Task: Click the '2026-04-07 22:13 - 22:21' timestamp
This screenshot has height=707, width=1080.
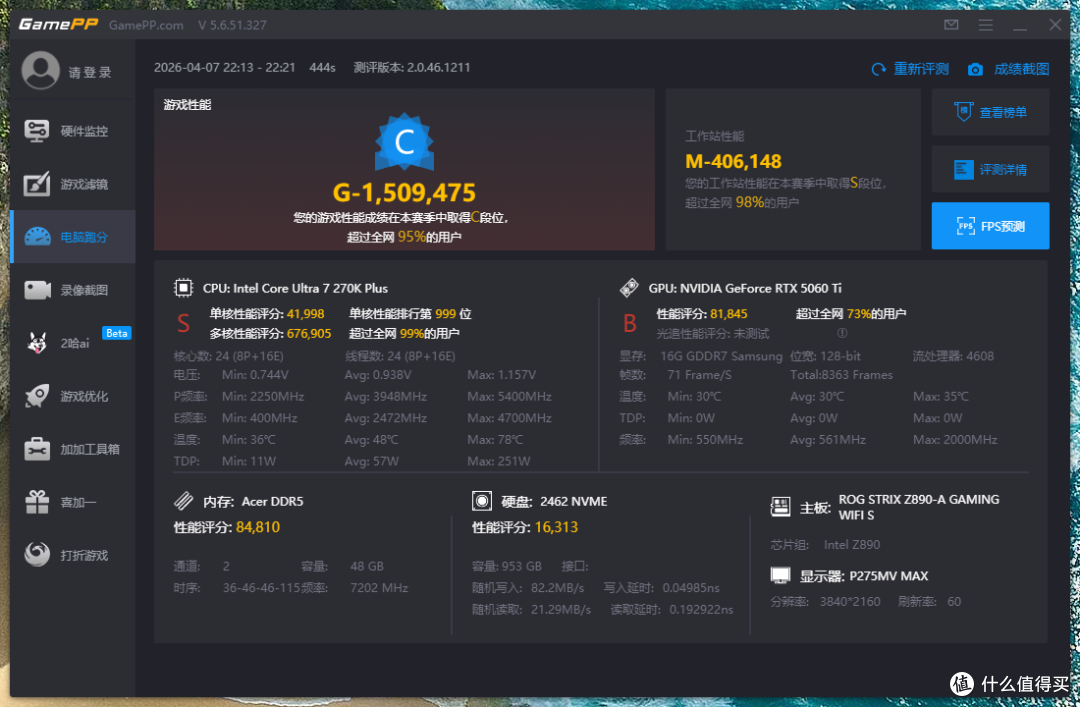Action: (x=225, y=68)
